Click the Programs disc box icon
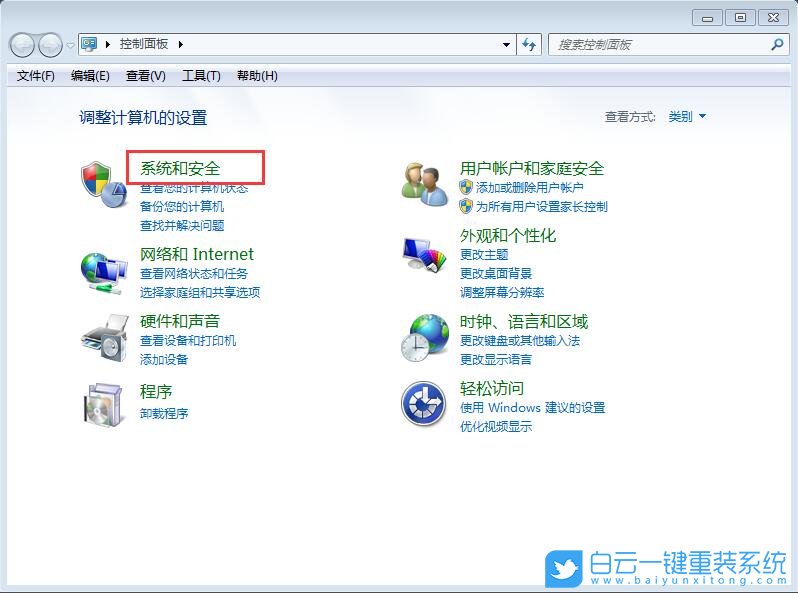798x593 pixels. 104,405
